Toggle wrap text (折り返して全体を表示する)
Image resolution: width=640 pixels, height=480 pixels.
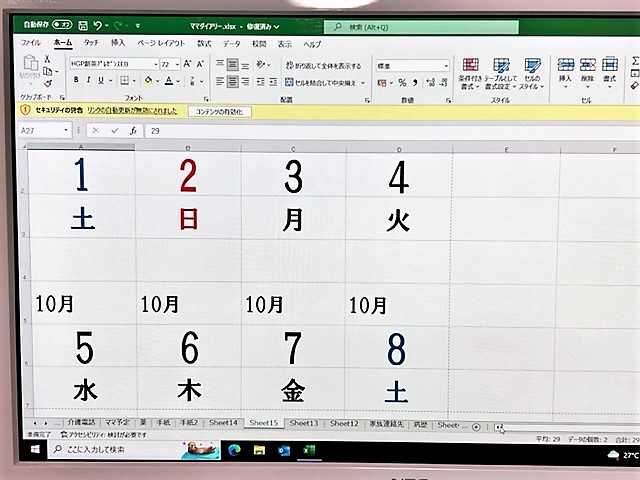[x=323, y=65]
